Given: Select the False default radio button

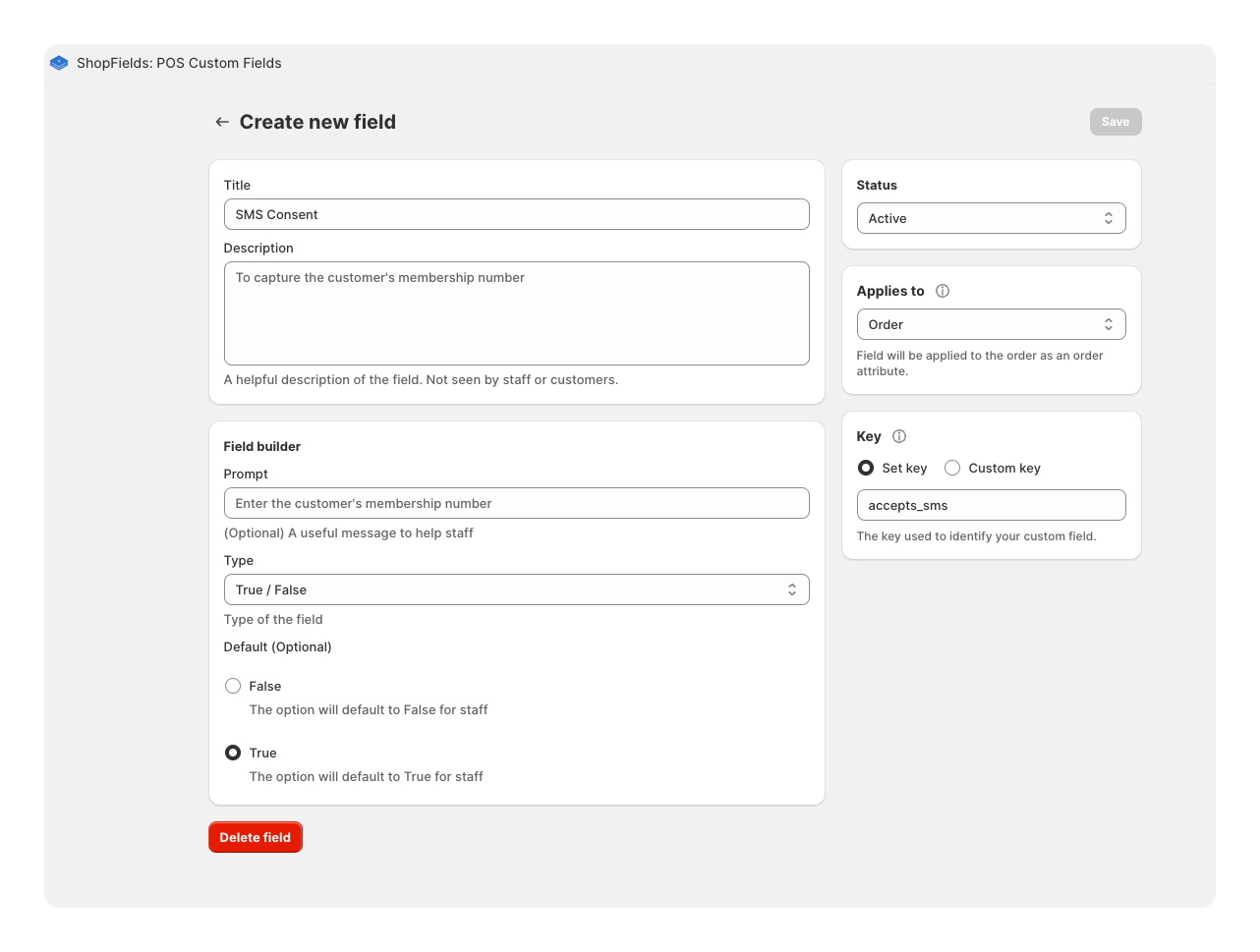Looking at the screenshot, I should pyautogui.click(x=233, y=686).
